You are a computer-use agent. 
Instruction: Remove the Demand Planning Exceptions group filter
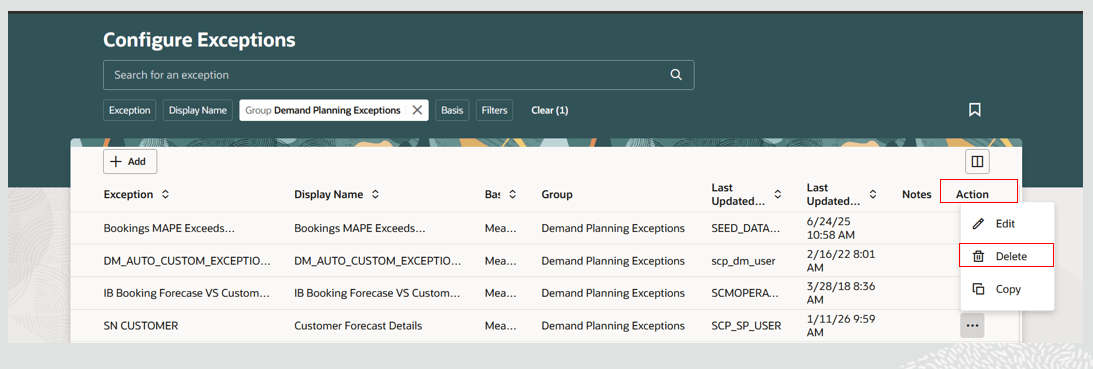[417, 110]
